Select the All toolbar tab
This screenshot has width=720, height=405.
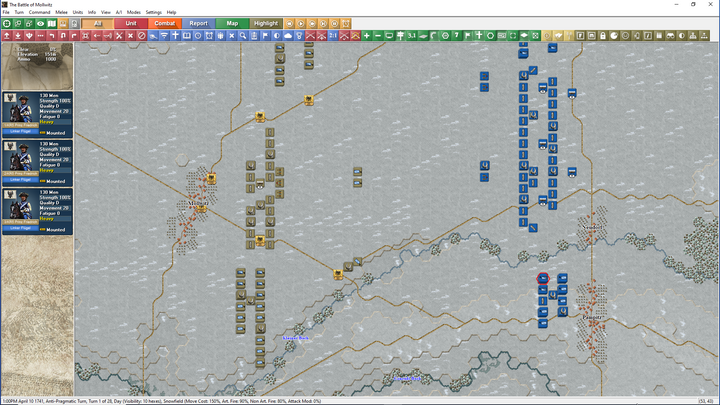(x=98, y=23)
